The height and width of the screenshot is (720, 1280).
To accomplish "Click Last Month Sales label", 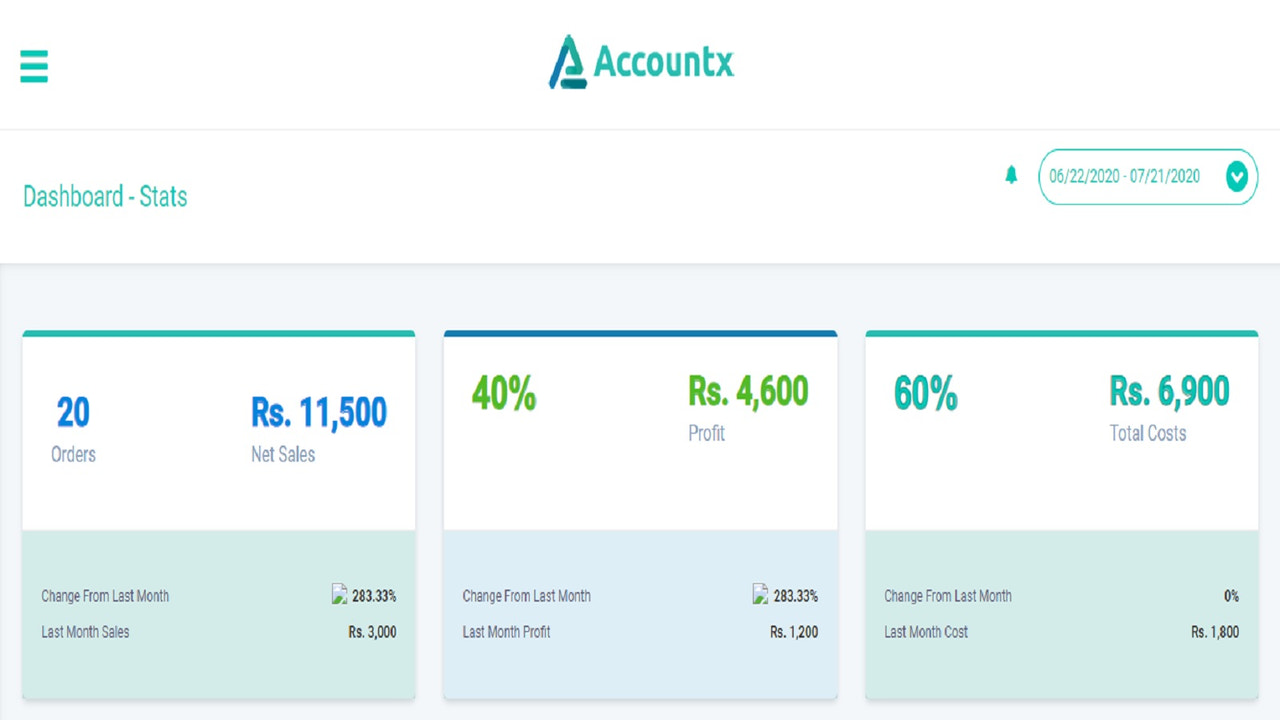I will [x=85, y=632].
